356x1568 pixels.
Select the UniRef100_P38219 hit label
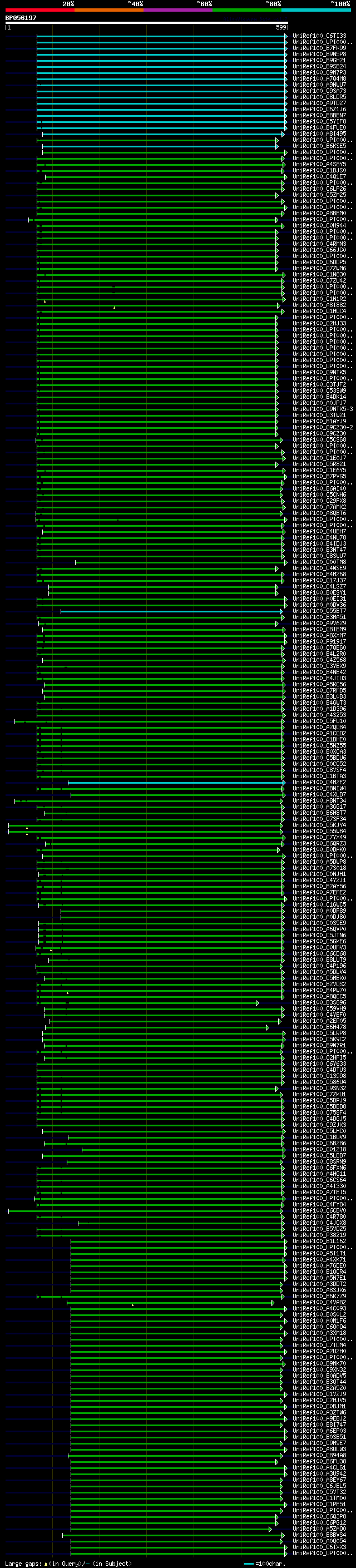coord(319,1235)
